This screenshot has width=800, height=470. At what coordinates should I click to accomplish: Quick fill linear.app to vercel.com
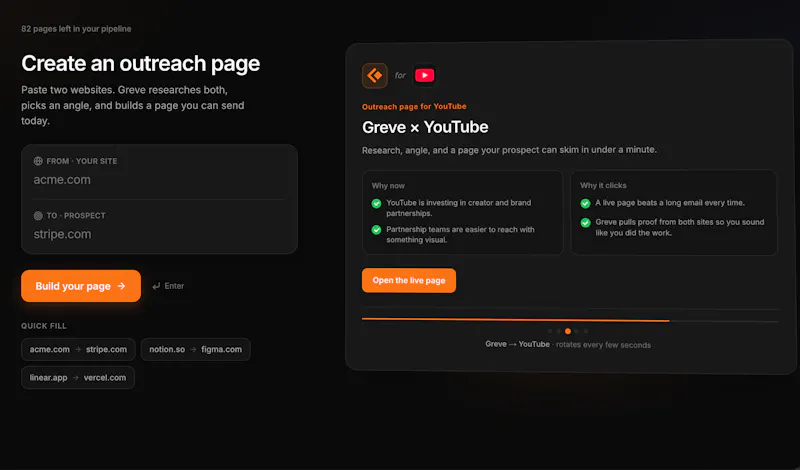(78, 378)
